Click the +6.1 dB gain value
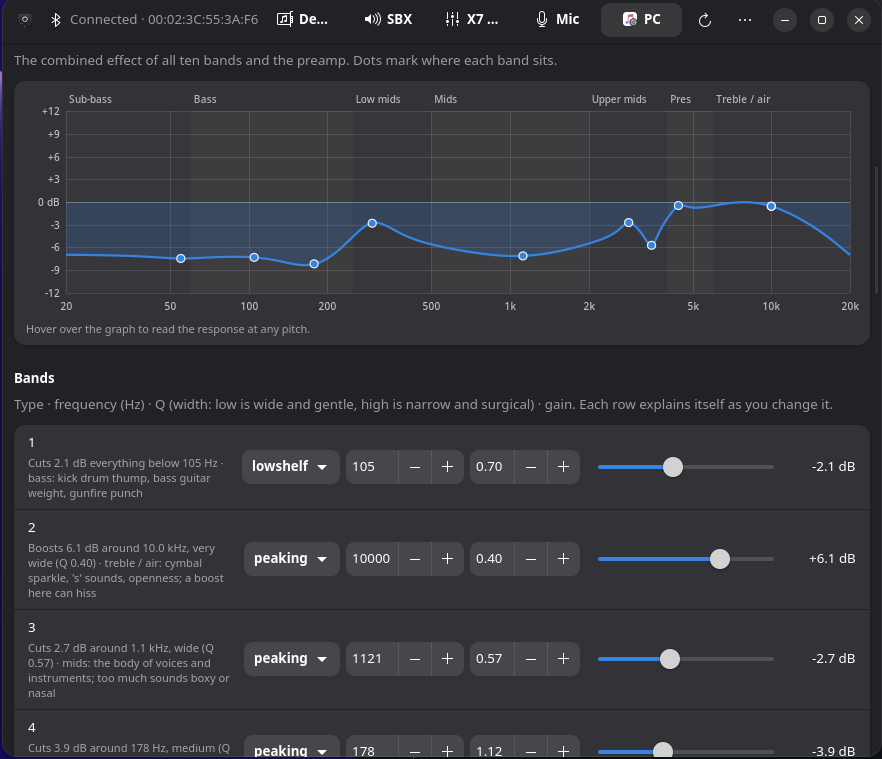 832,559
